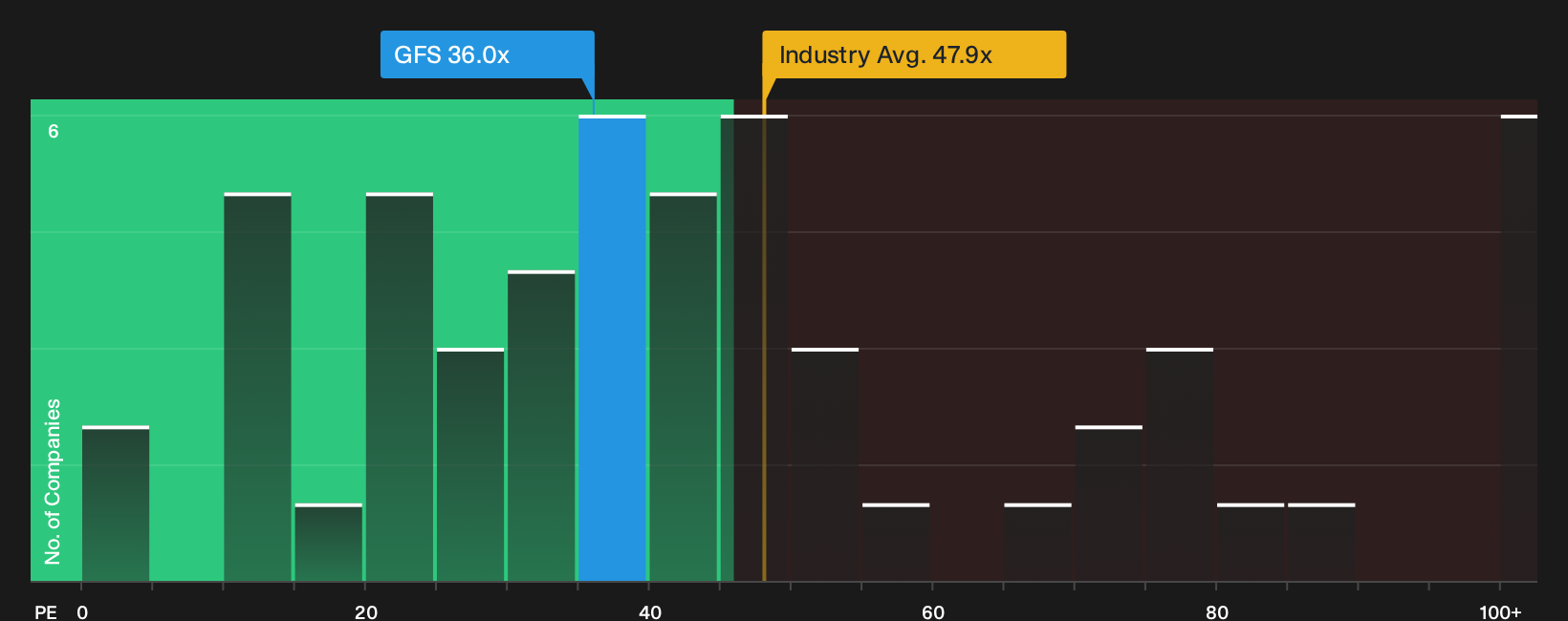Click the y-axis value 6

[x=54, y=132]
